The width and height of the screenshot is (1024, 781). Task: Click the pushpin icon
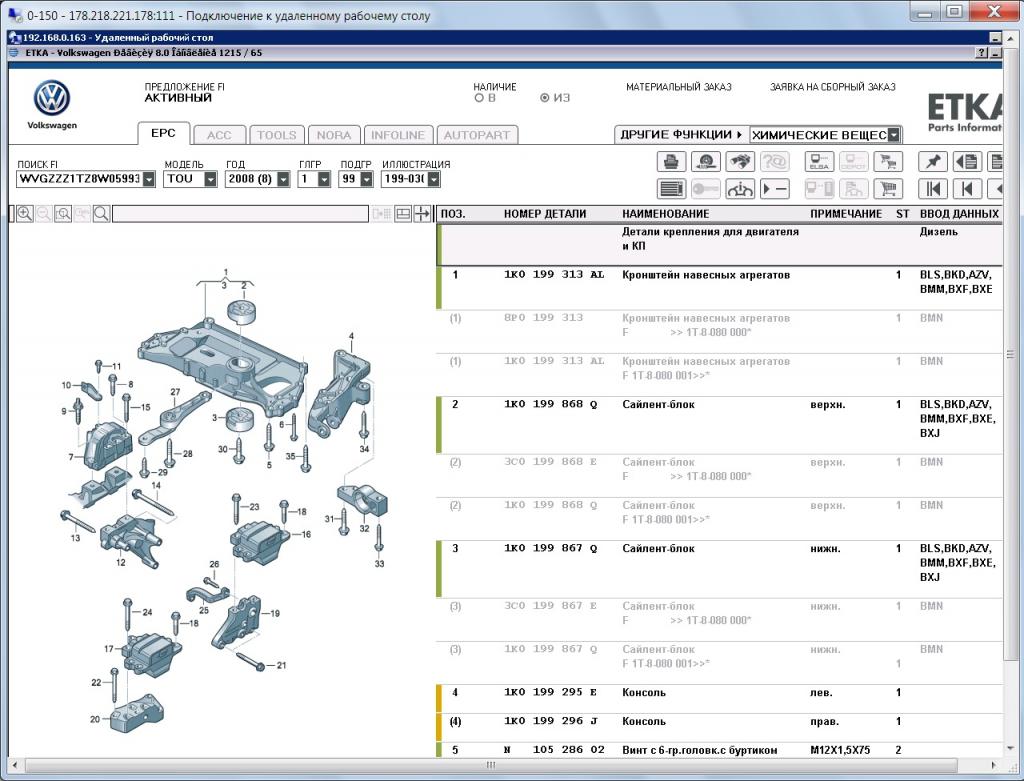point(933,161)
